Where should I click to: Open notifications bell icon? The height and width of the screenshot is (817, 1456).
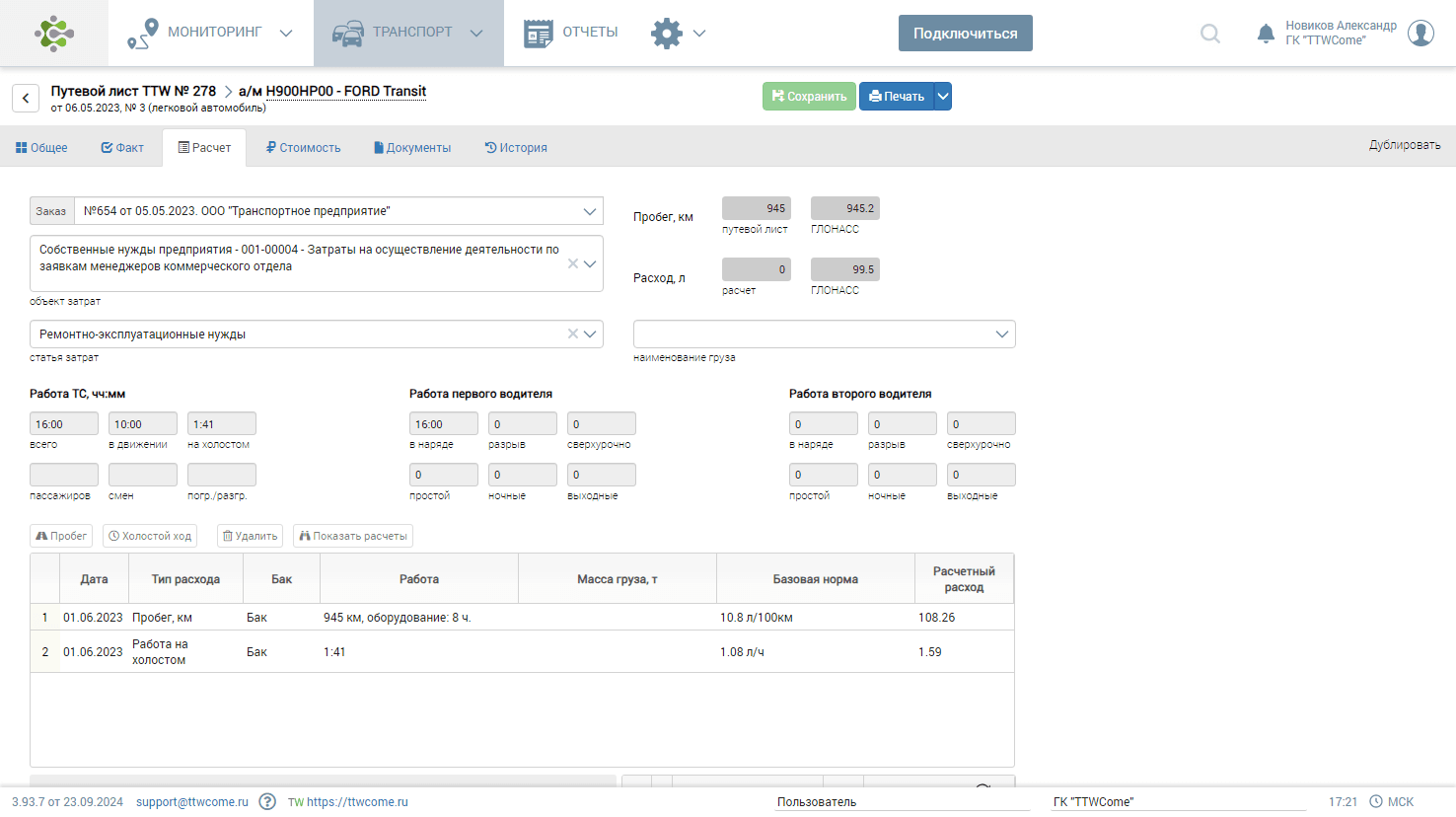pos(1266,34)
